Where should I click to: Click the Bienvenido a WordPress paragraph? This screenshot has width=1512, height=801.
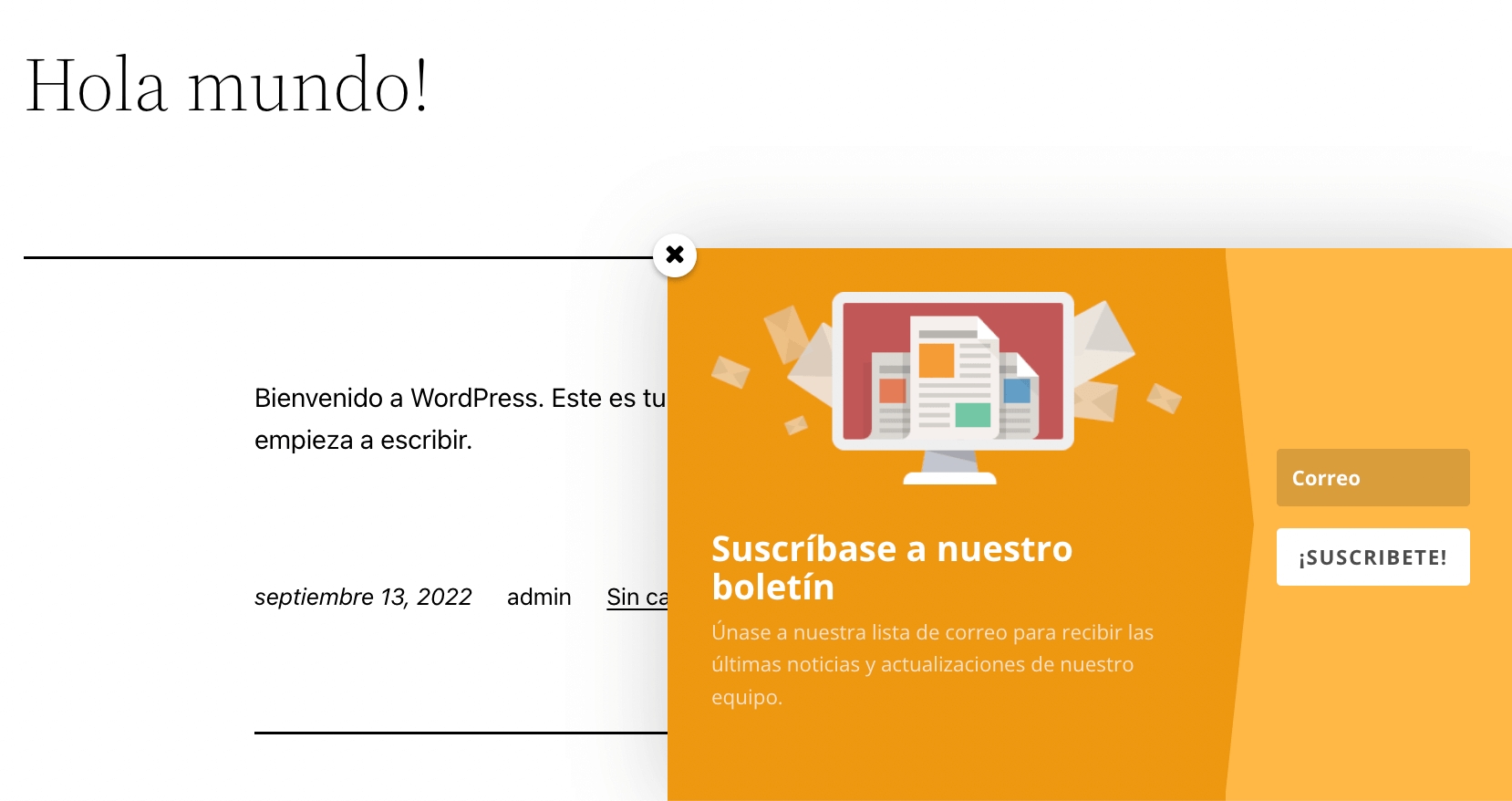[x=461, y=419]
